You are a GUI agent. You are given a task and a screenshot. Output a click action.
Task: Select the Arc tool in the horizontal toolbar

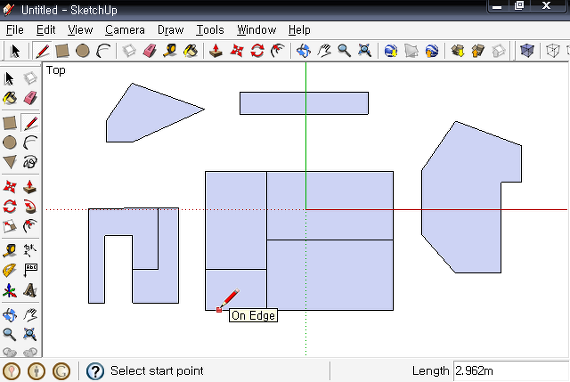click(103, 51)
